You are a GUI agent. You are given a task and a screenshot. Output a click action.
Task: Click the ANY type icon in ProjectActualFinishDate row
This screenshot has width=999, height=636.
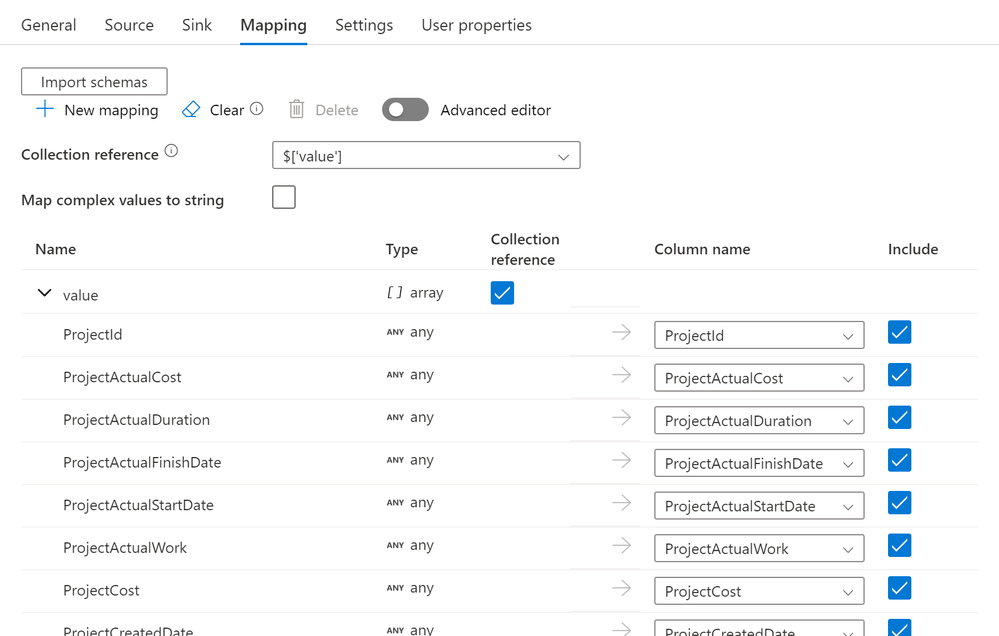click(395, 460)
